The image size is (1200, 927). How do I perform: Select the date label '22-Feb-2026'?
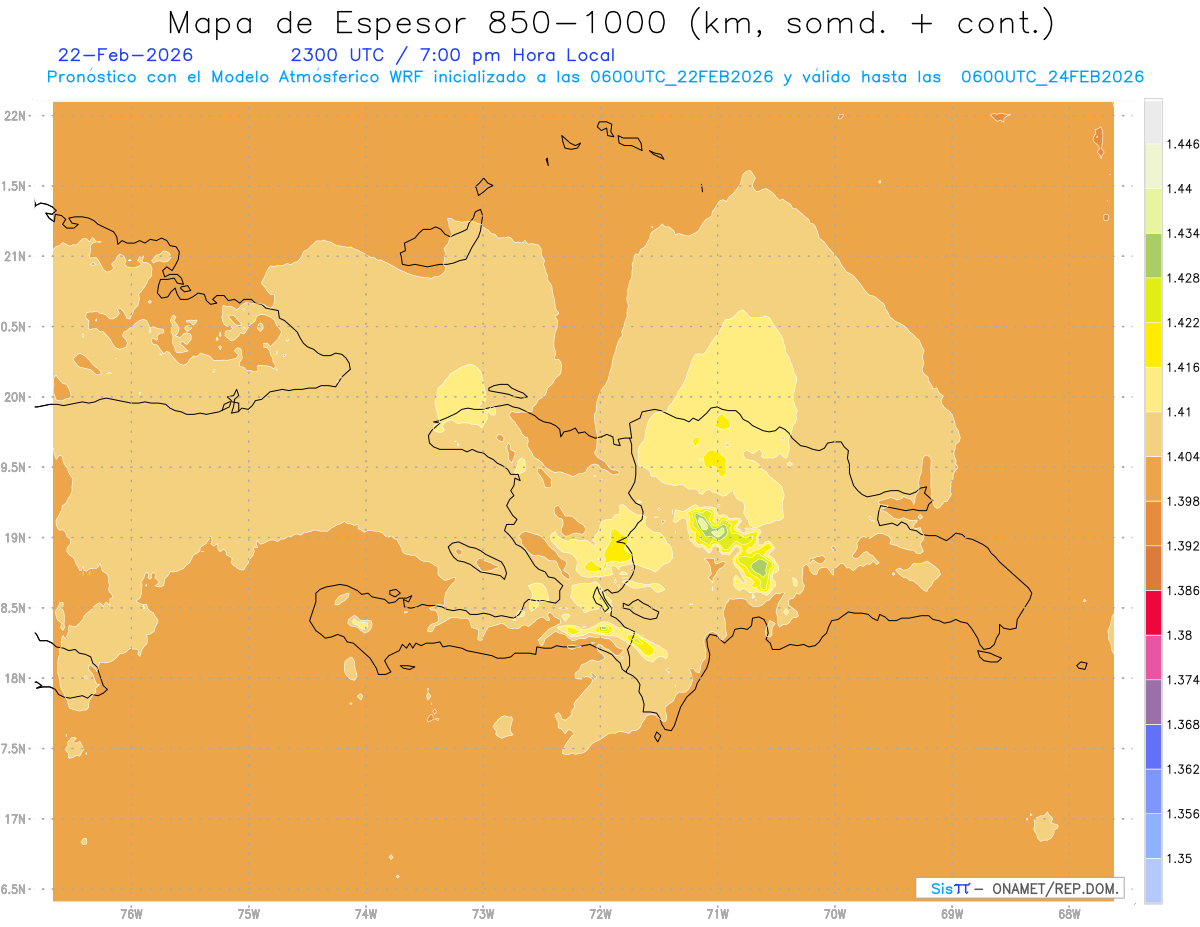[x=126, y=55]
